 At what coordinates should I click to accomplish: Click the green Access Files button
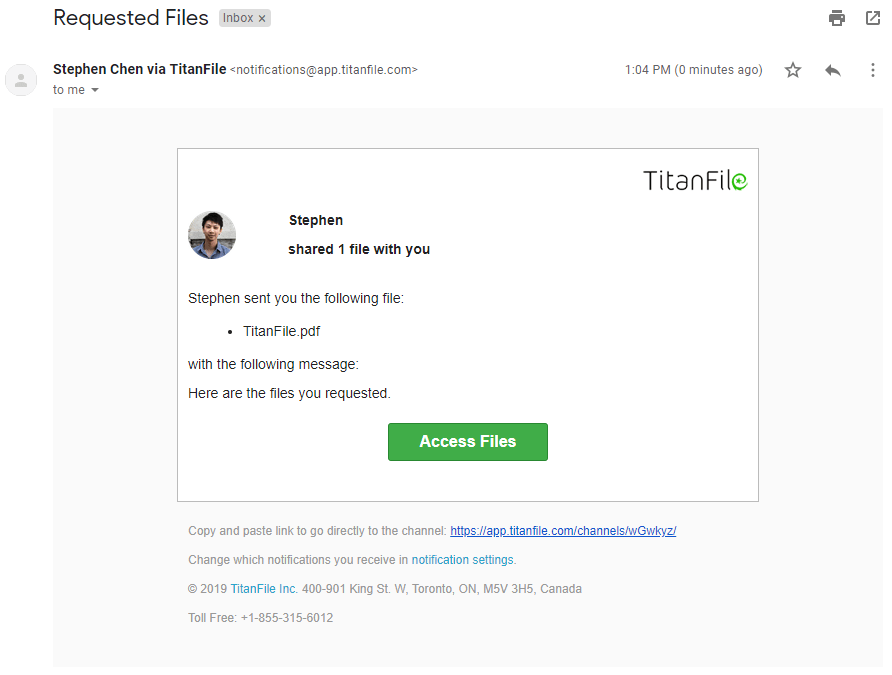coord(468,442)
